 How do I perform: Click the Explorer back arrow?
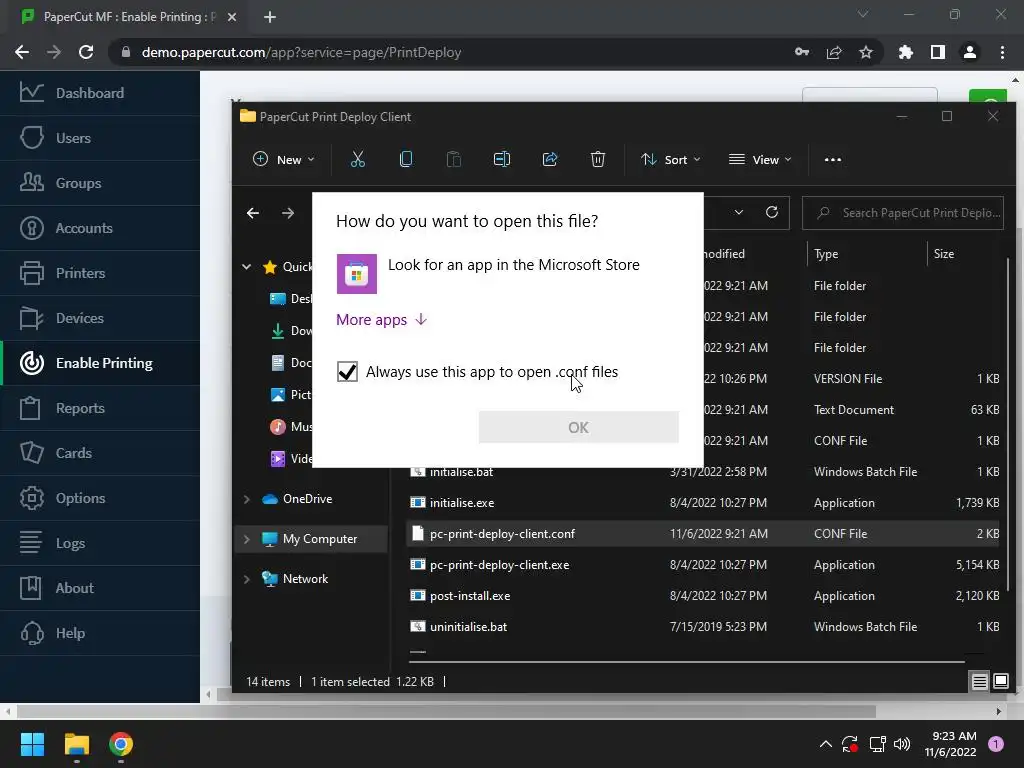pyautogui.click(x=253, y=213)
